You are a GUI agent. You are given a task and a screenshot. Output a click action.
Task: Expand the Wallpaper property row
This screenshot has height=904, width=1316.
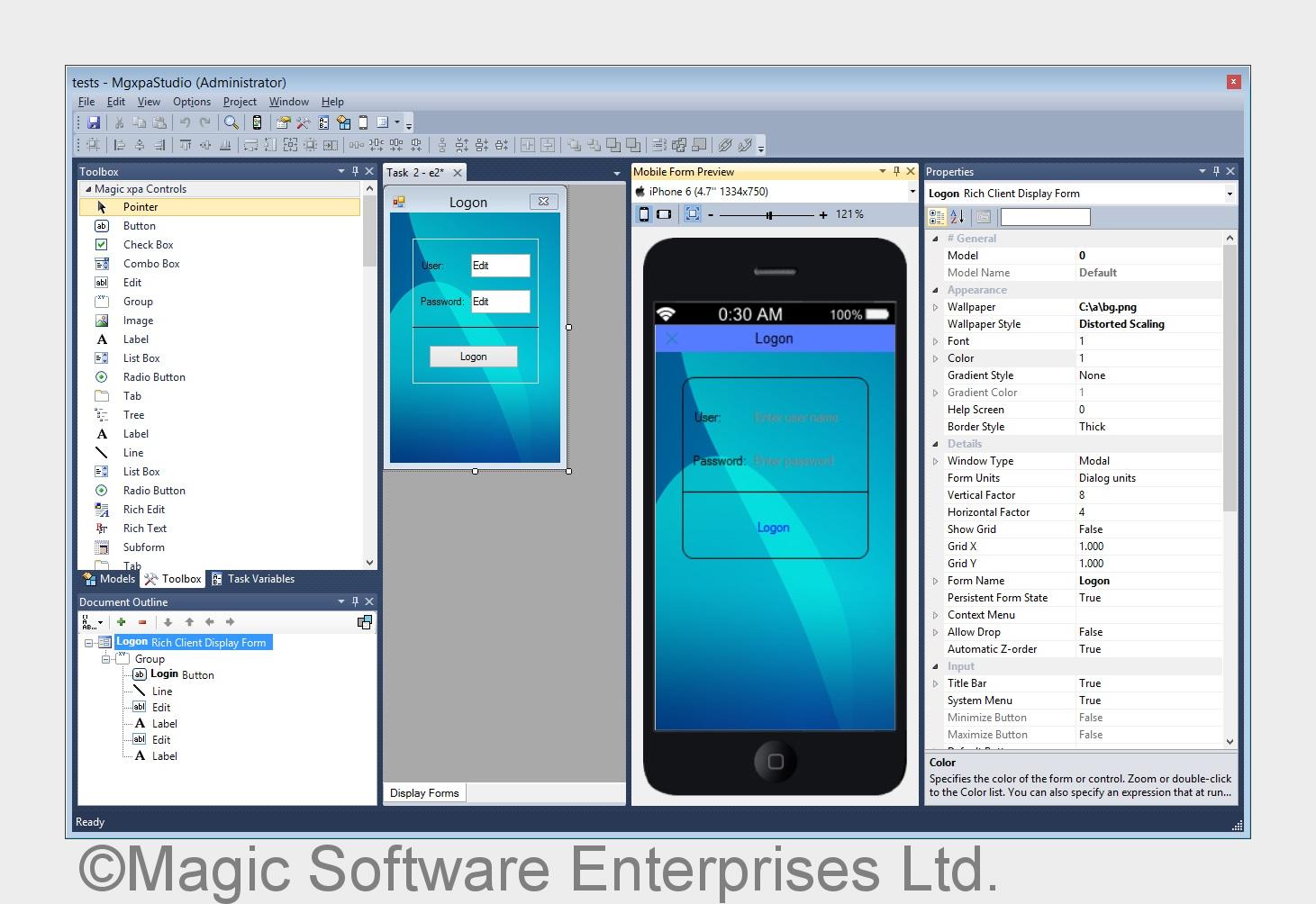pos(935,307)
